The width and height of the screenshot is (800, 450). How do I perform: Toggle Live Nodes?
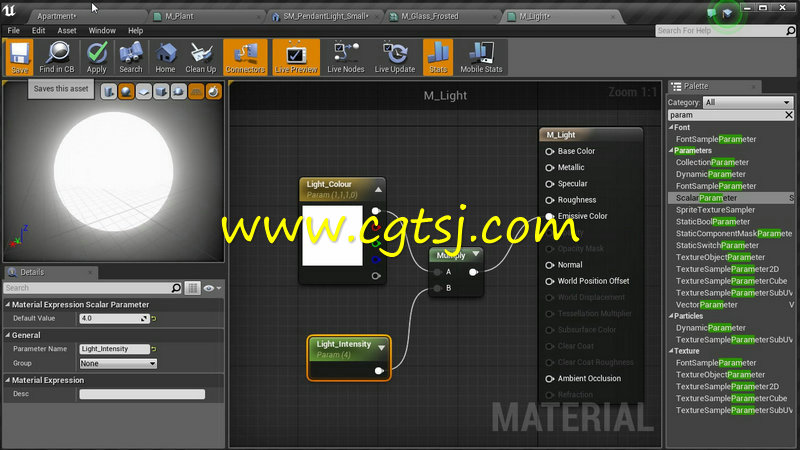[x=345, y=57]
